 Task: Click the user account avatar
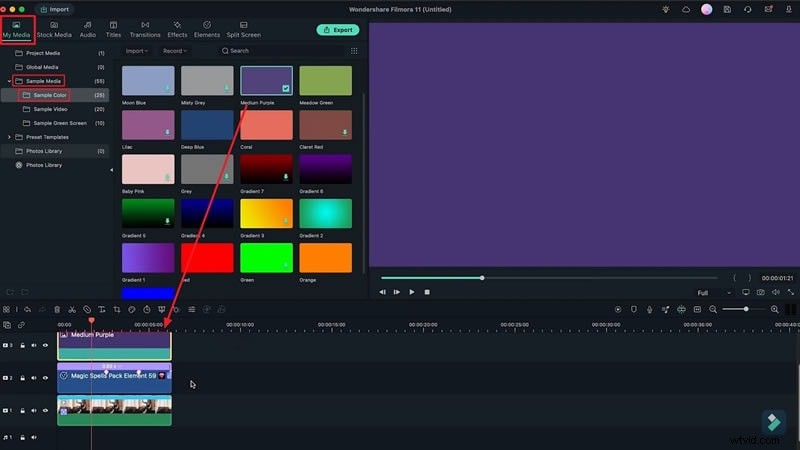(707, 9)
